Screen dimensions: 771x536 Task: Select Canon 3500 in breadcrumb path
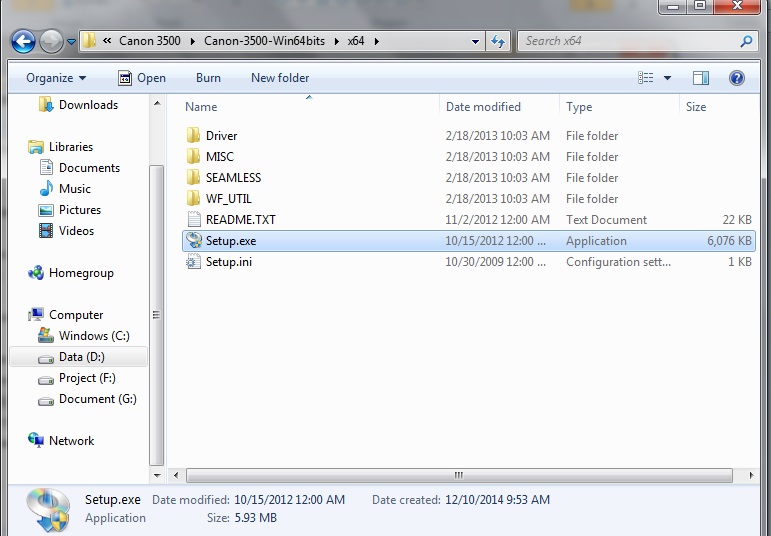(149, 41)
